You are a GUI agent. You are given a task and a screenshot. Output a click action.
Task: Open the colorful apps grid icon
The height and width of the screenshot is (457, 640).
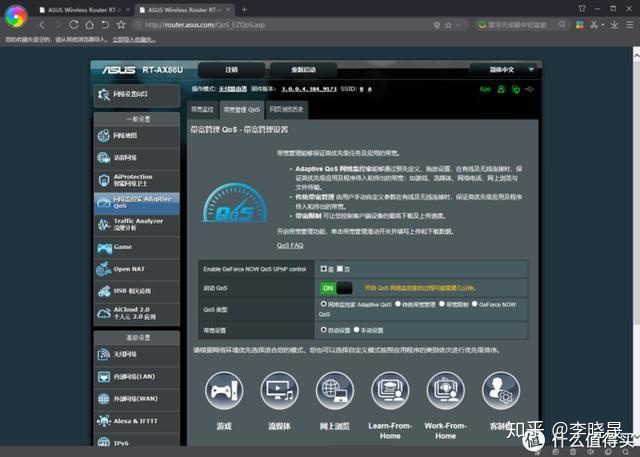pyautogui.click(x=580, y=25)
